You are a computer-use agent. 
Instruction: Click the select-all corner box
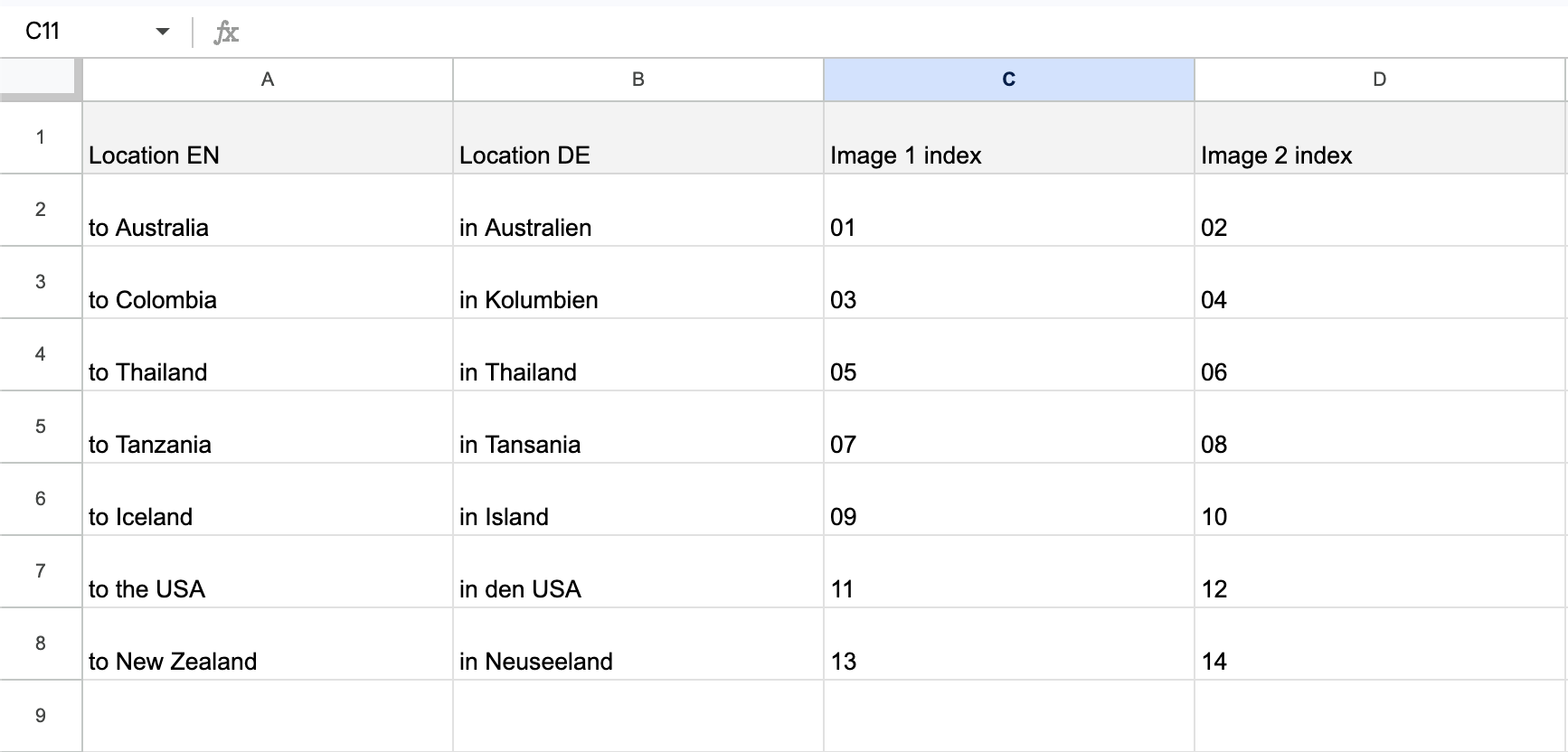[x=38, y=78]
